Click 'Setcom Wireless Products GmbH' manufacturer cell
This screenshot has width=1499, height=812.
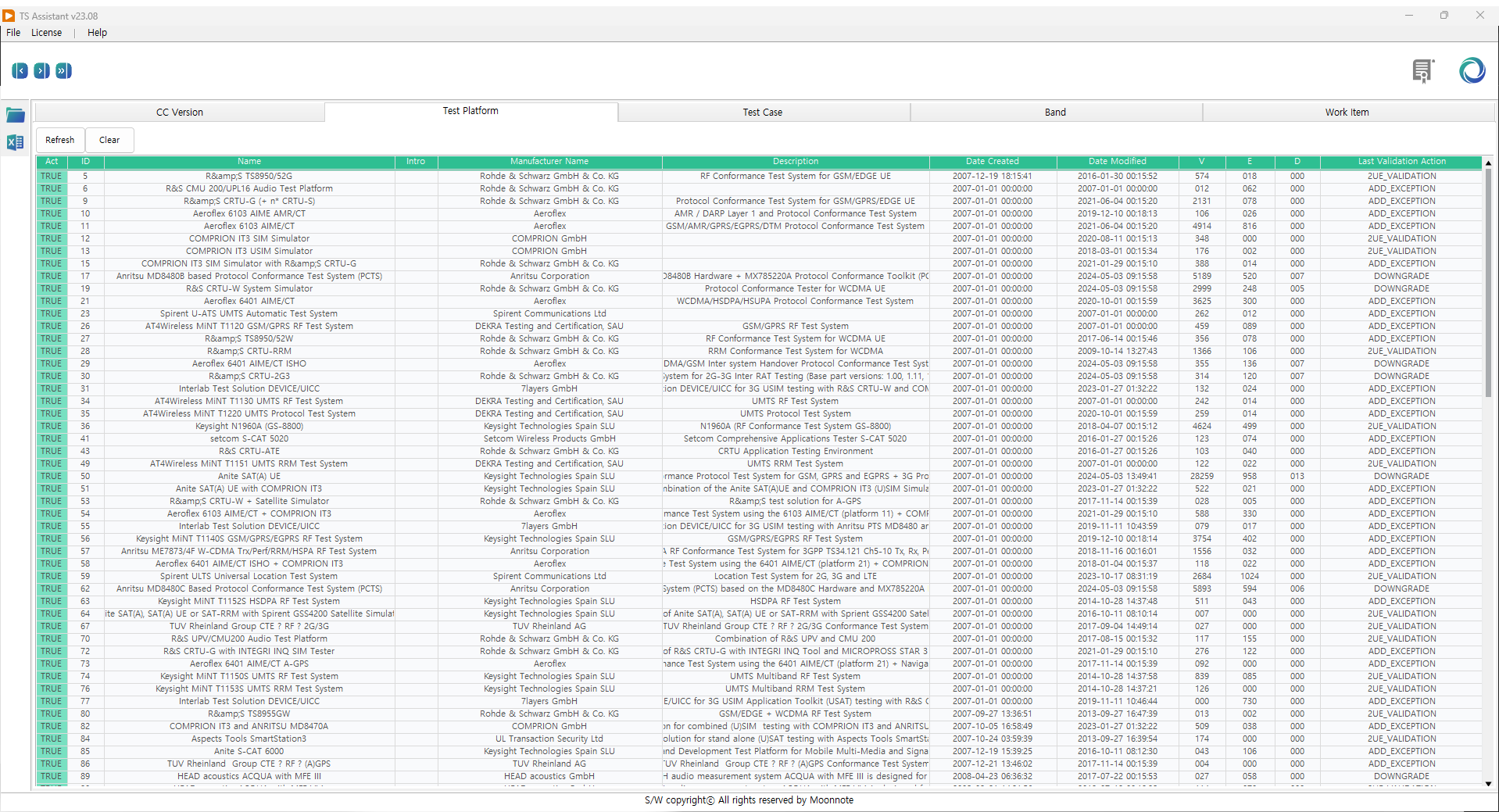[x=549, y=439]
